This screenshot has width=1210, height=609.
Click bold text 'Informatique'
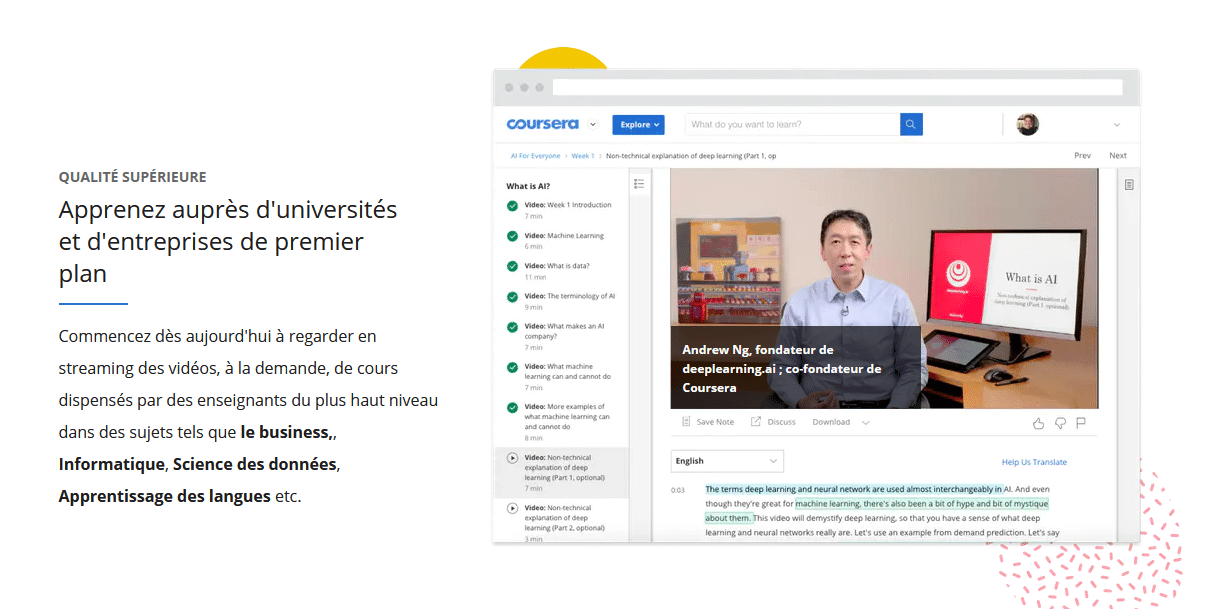[111, 464]
